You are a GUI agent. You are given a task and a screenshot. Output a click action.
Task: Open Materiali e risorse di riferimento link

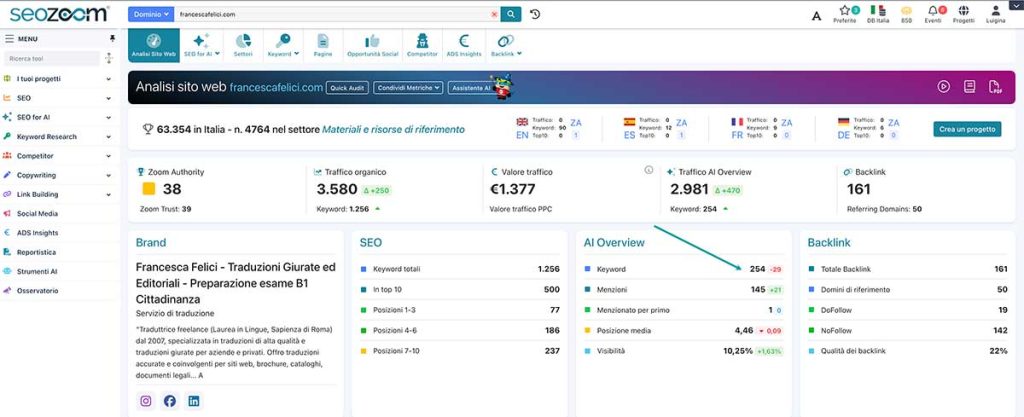[393, 129]
